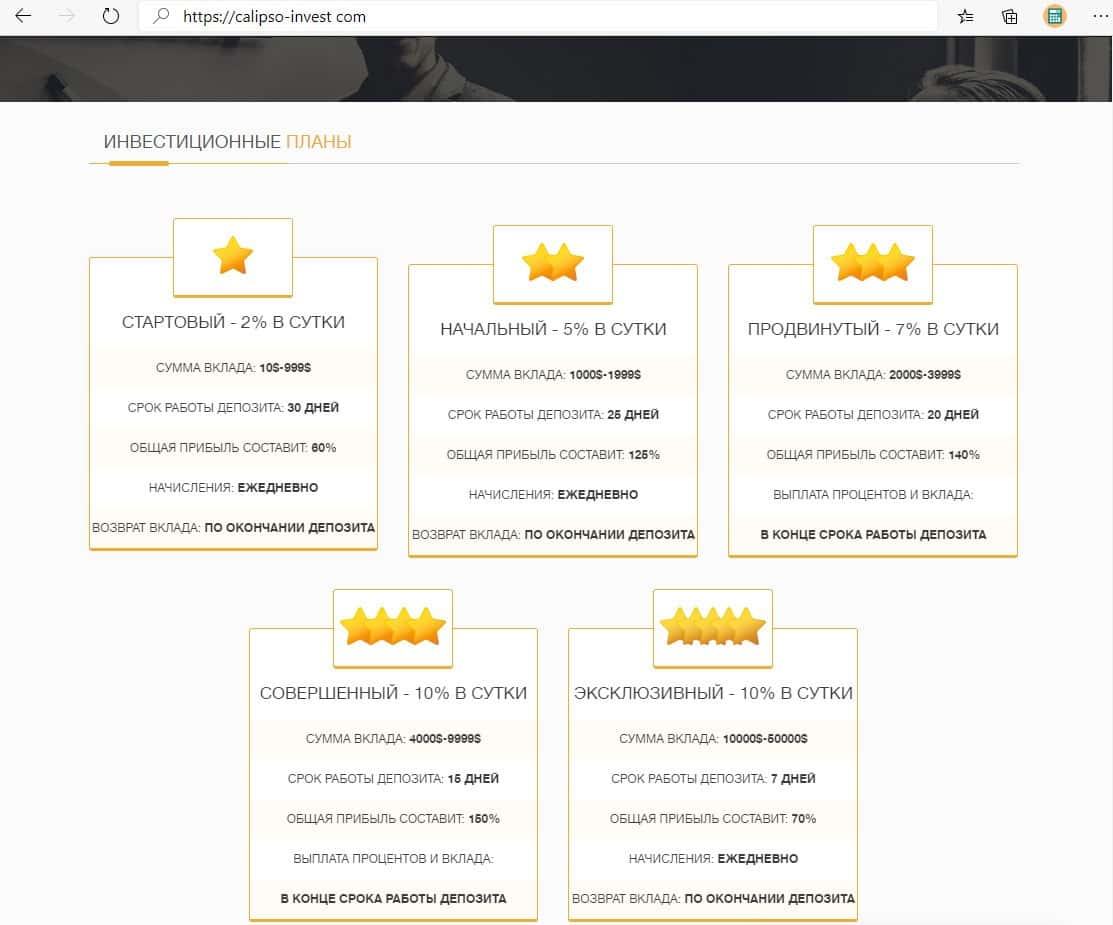Click НАЧИСЛЕНИЯ: ЕЖЕДНЕВНО in Начальный card
The image size is (1113, 925).
tap(553, 495)
